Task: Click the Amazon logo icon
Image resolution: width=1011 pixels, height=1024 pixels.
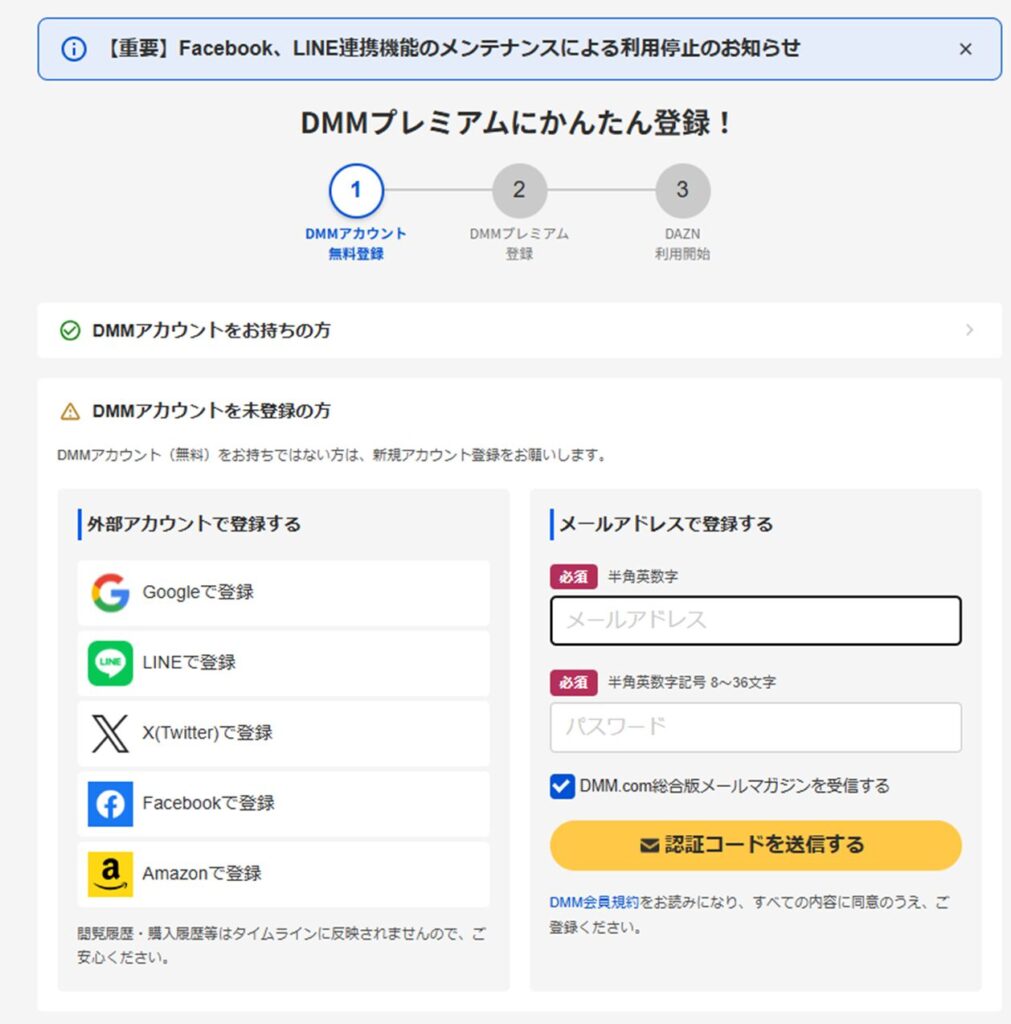Action: pos(110,874)
